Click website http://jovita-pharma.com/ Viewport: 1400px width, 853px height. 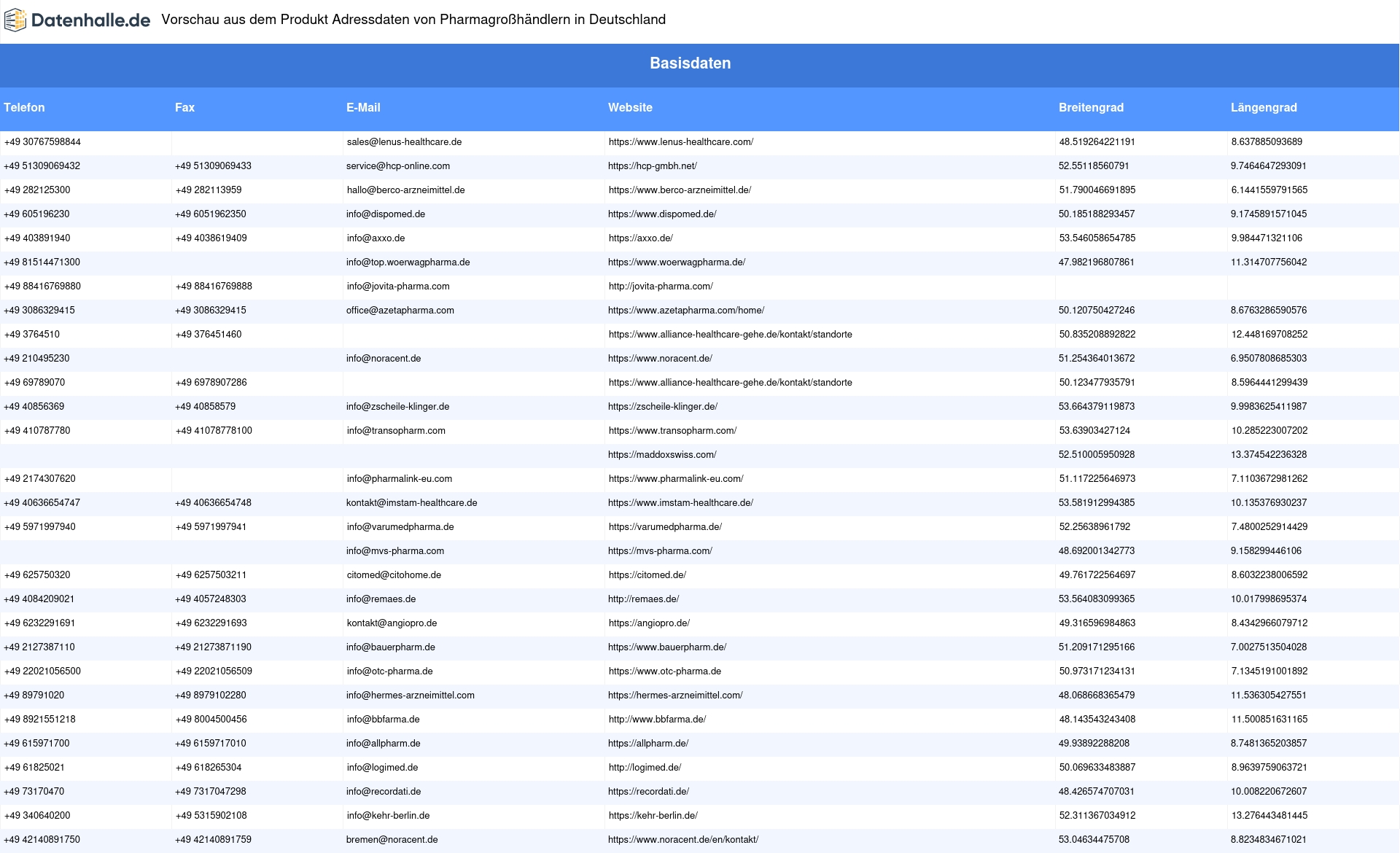click(x=661, y=287)
